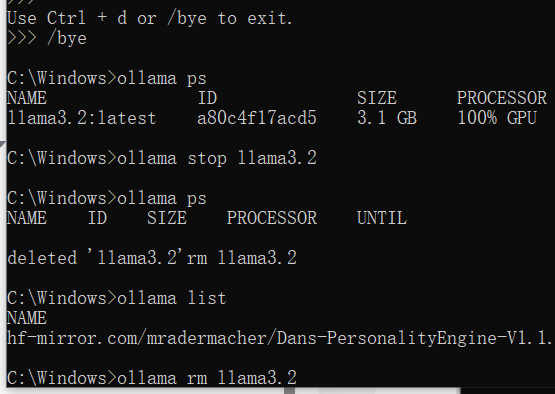Click the PROCESSOR header above '100% GPU'
This screenshot has width=555, height=394.
(502, 98)
